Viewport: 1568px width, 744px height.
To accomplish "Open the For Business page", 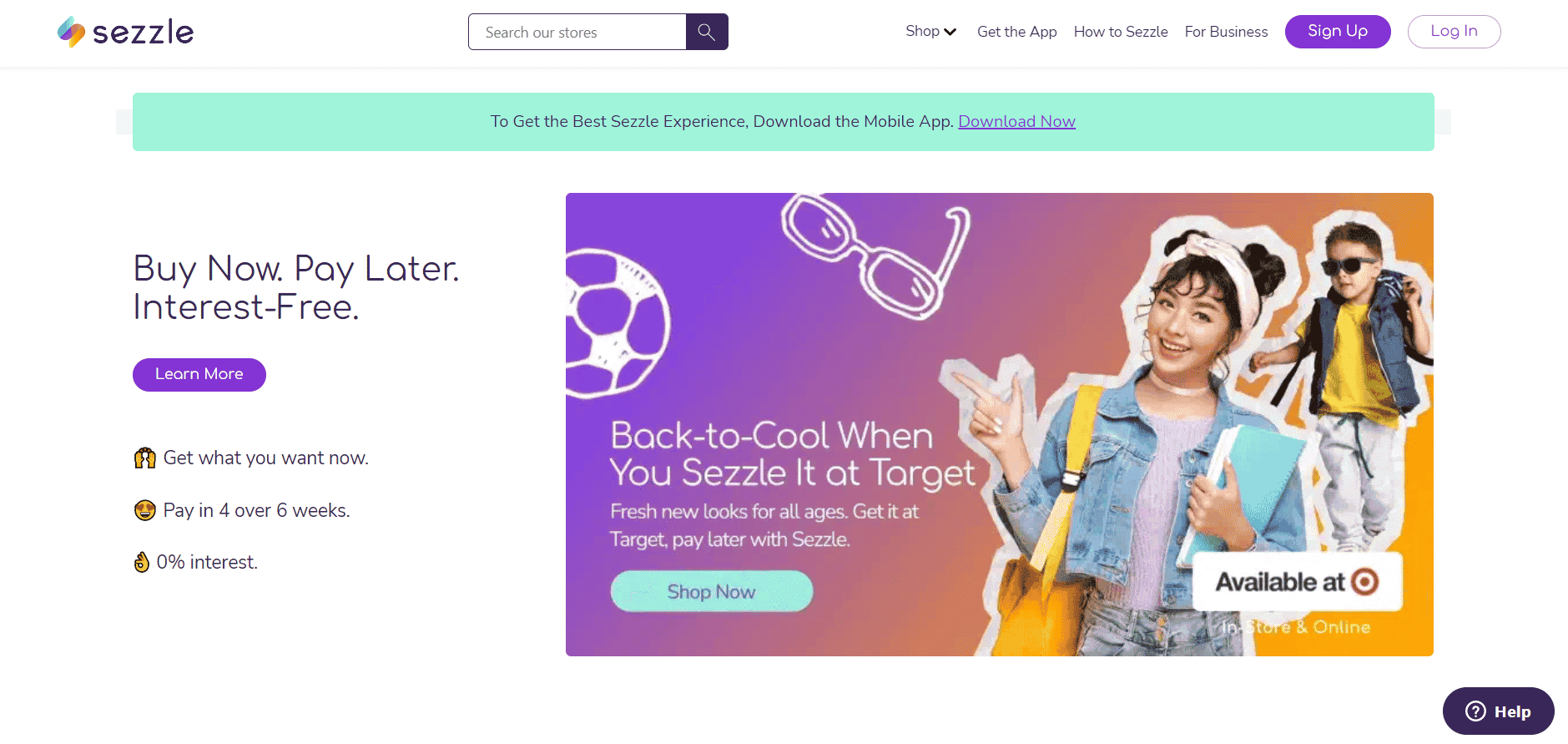I will [1226, 32].
